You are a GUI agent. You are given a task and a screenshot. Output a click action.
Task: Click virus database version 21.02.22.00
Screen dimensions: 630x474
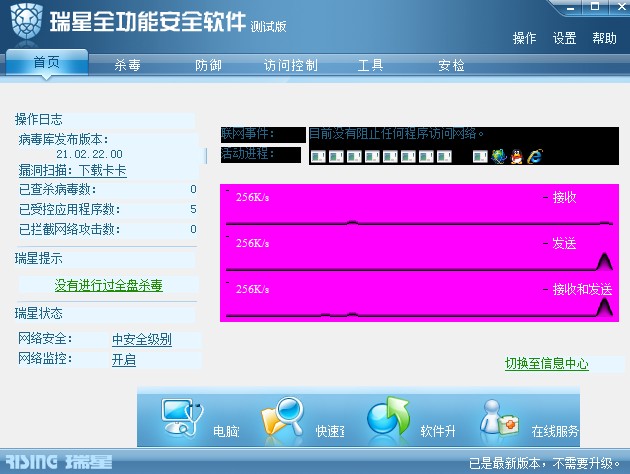(89, 154)
